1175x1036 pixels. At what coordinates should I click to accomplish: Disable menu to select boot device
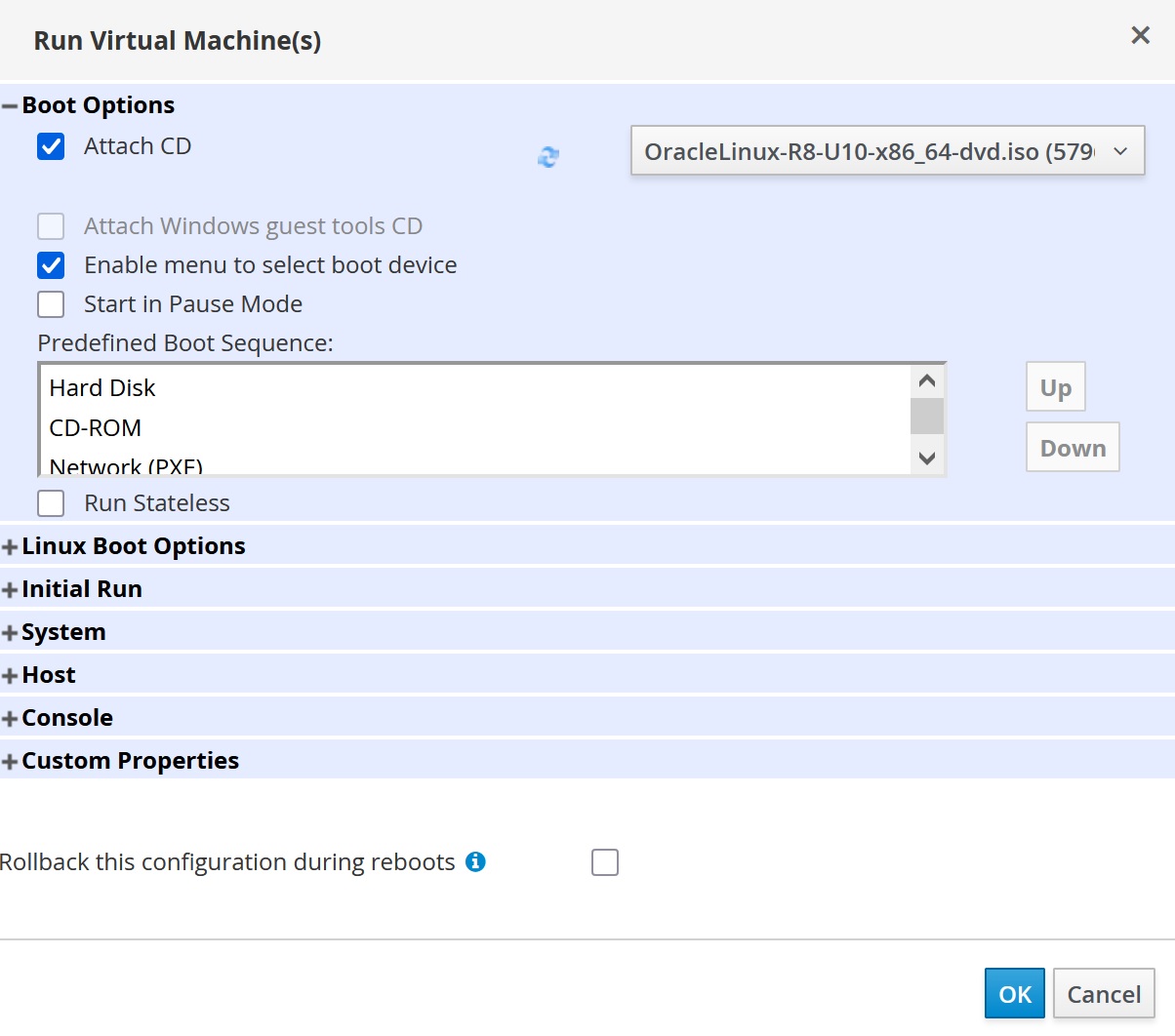50,264
